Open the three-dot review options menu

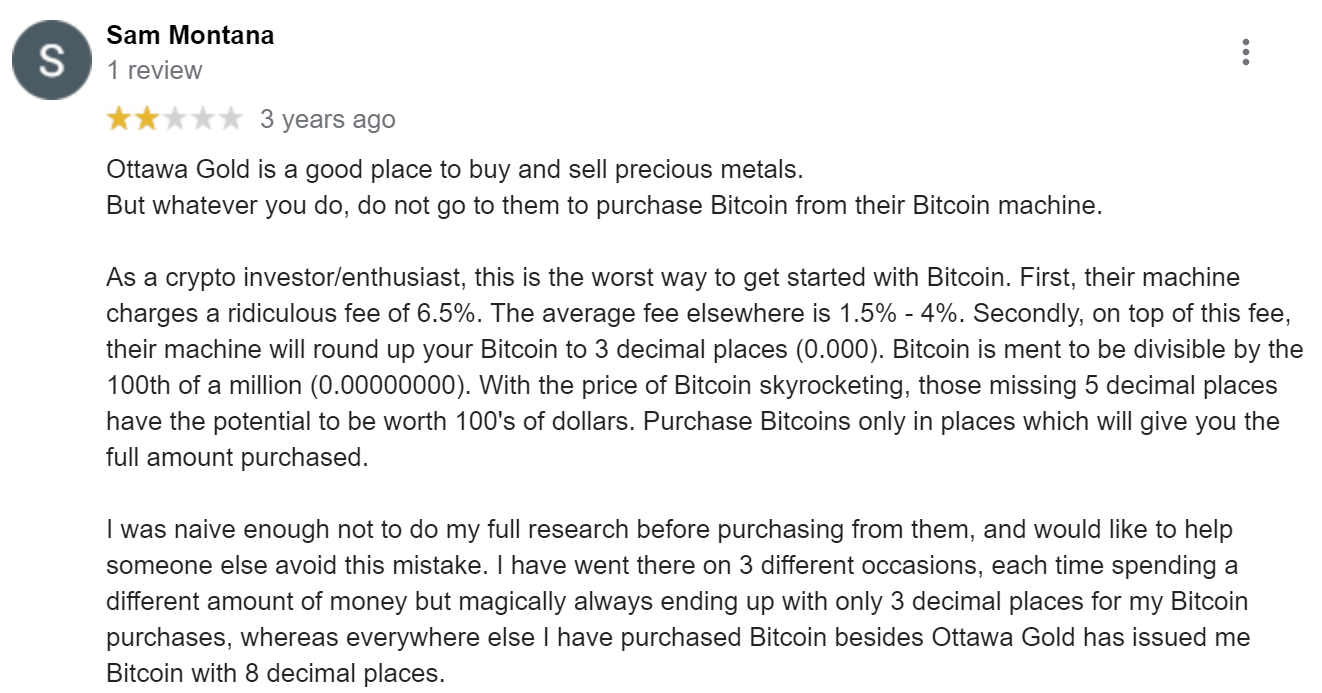click(x=1245, y=52)
